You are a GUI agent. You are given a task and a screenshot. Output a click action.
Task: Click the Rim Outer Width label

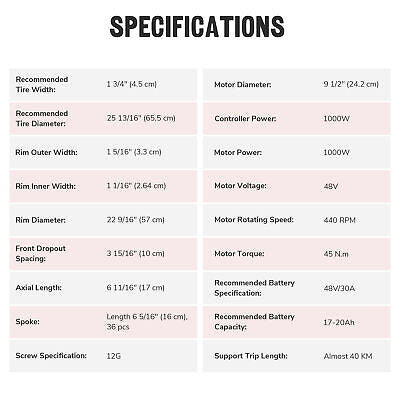[x=46, y=152]
